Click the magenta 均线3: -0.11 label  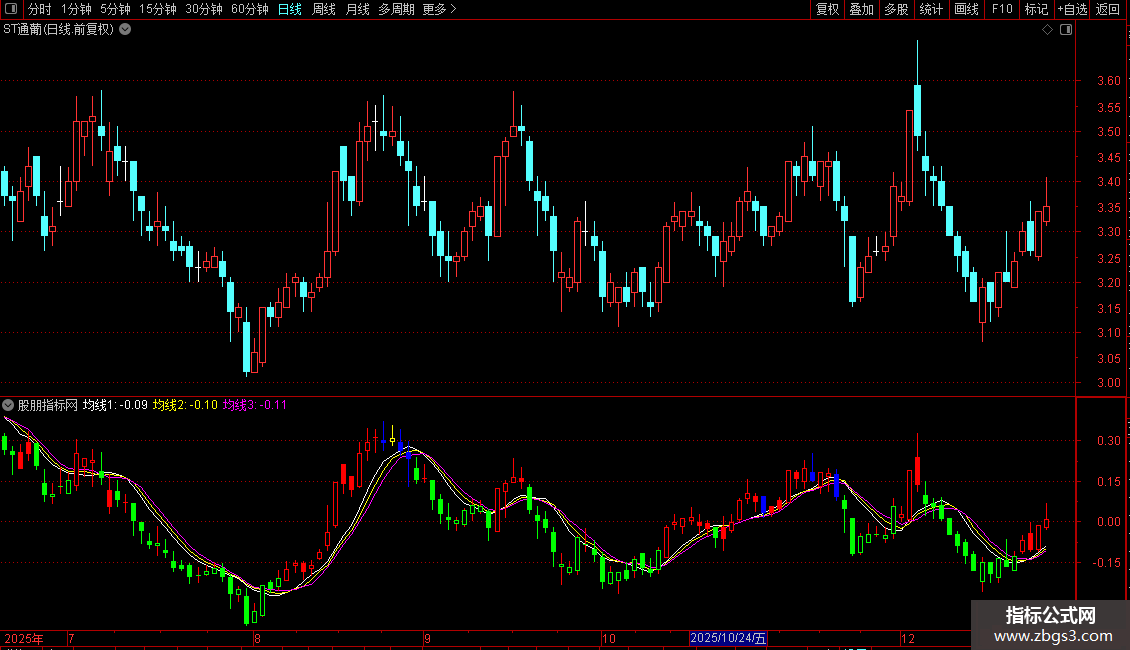coord(254,405)
